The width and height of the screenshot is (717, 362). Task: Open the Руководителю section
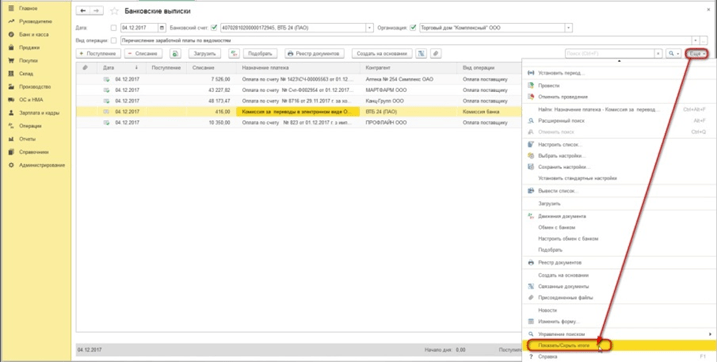(x=35, y=21)
